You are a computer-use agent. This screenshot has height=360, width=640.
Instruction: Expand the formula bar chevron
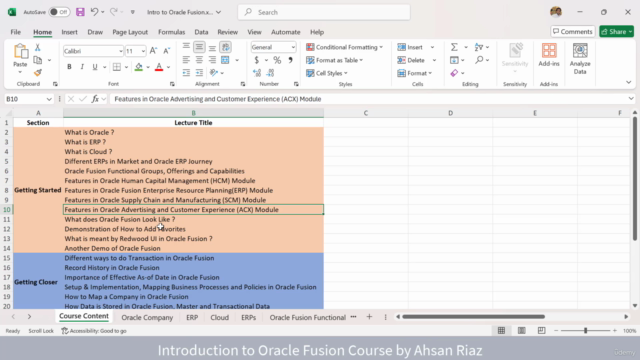coord(631,98)
